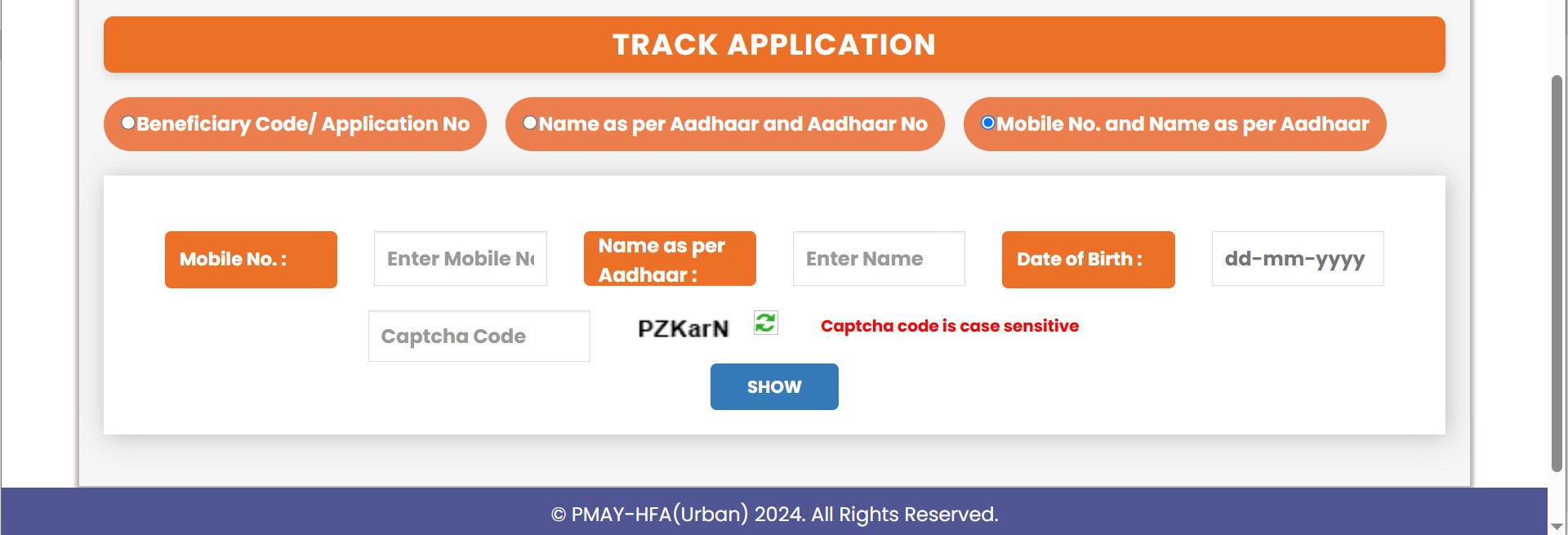Click the Beneficiary Code/ Application No pill label

(x=295, y=124)
